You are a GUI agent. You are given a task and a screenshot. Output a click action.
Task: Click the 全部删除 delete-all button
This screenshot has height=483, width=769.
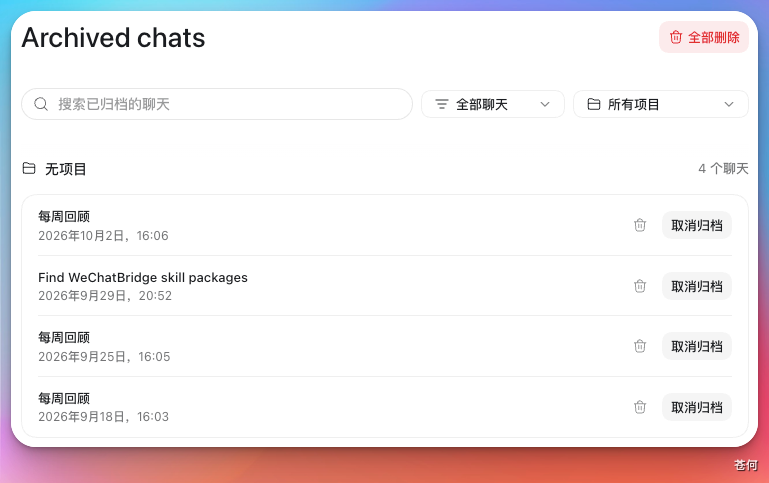pos(704,37)
